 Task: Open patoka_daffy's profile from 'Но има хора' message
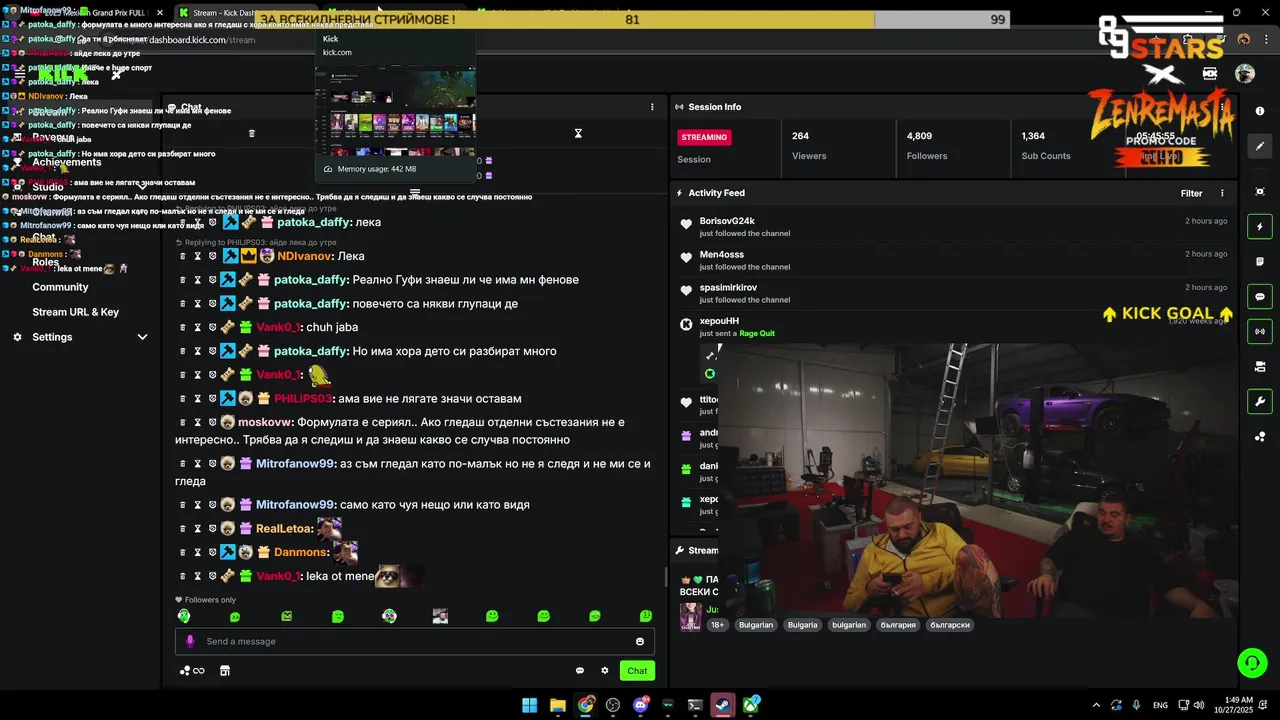pos(310,351)
